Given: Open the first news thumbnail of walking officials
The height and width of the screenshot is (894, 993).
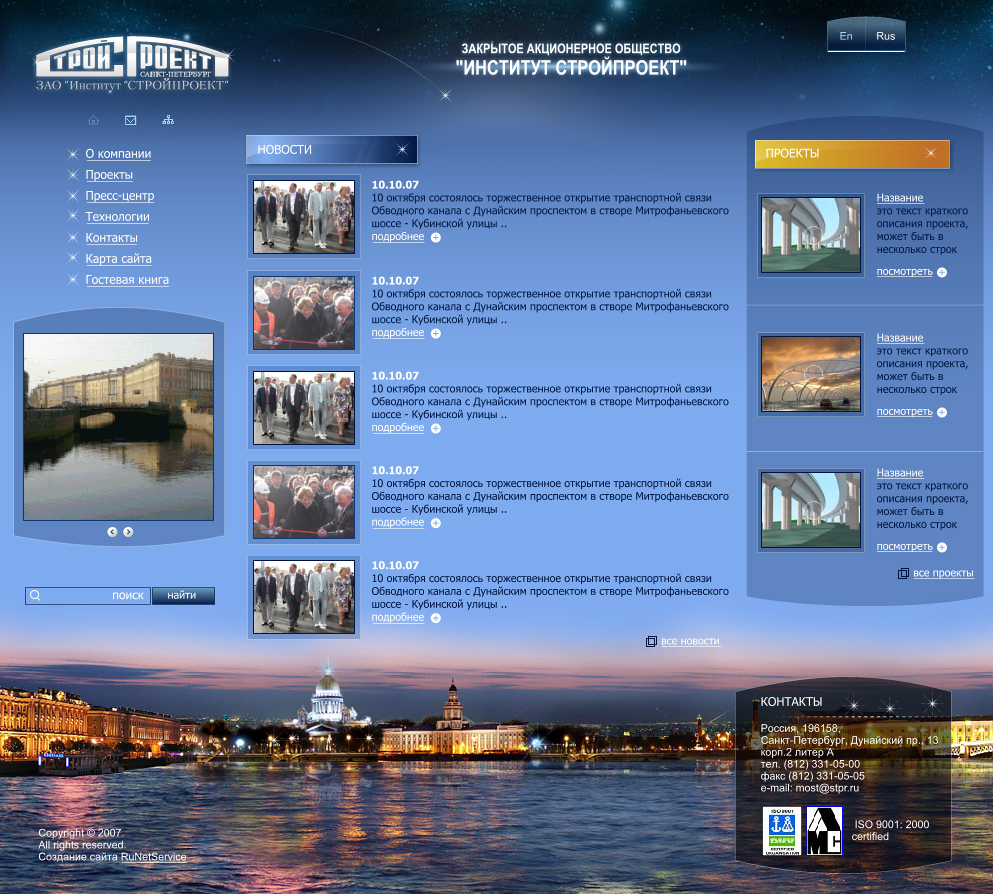Looking at the screenshot, I should (x=304, y=217).
